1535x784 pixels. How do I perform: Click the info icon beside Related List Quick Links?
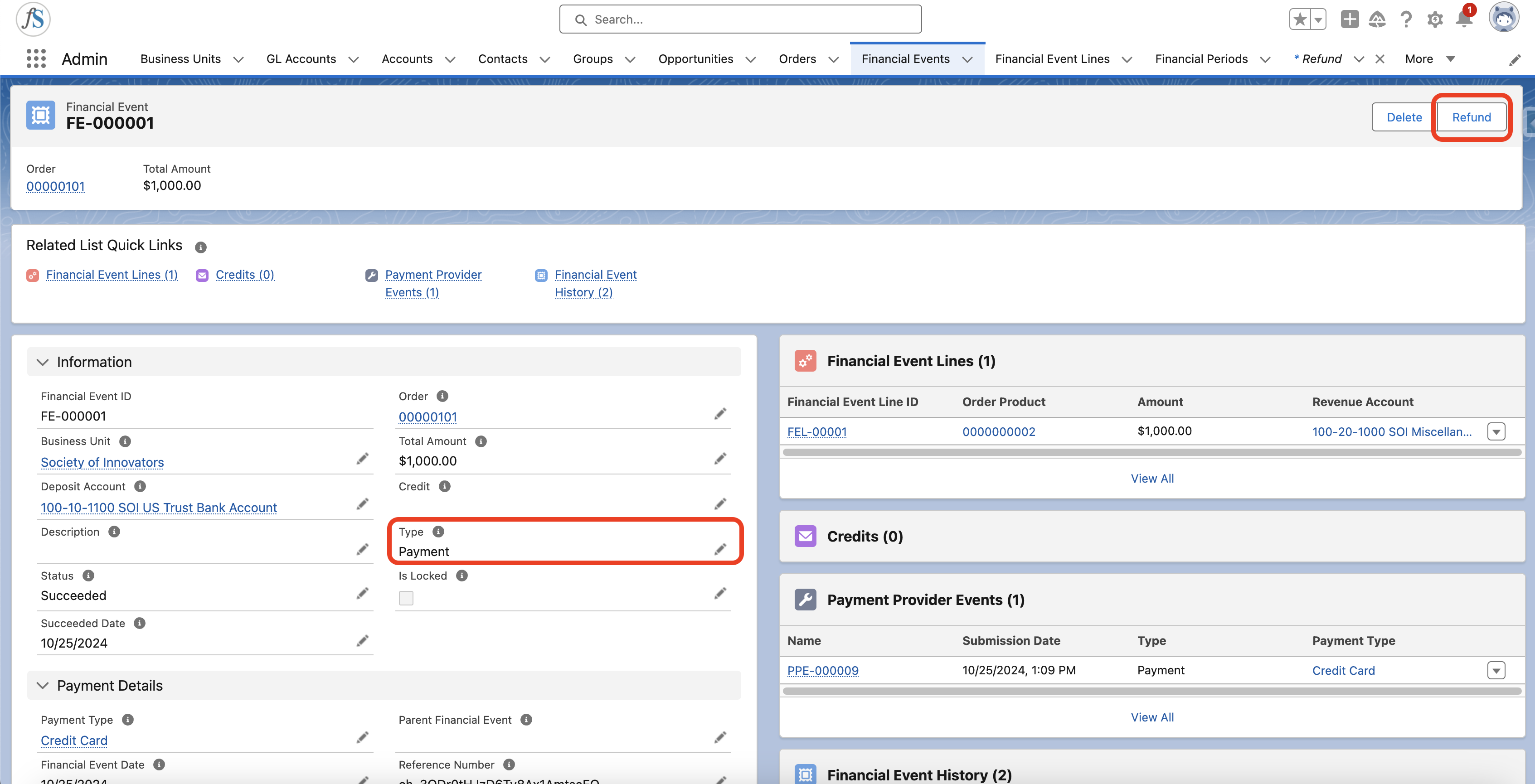click(x=201, y=247)
